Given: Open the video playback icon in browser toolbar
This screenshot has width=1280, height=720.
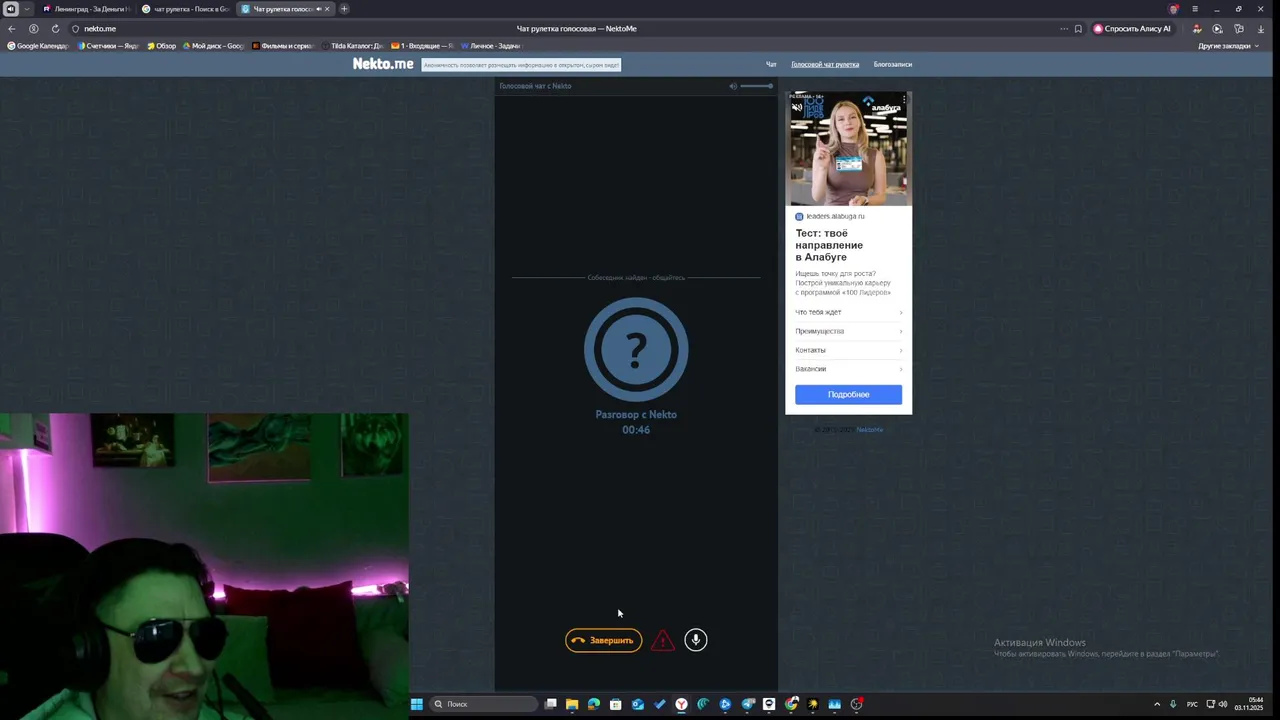Looking at the screenshot, I should [x=1217, y=29].
